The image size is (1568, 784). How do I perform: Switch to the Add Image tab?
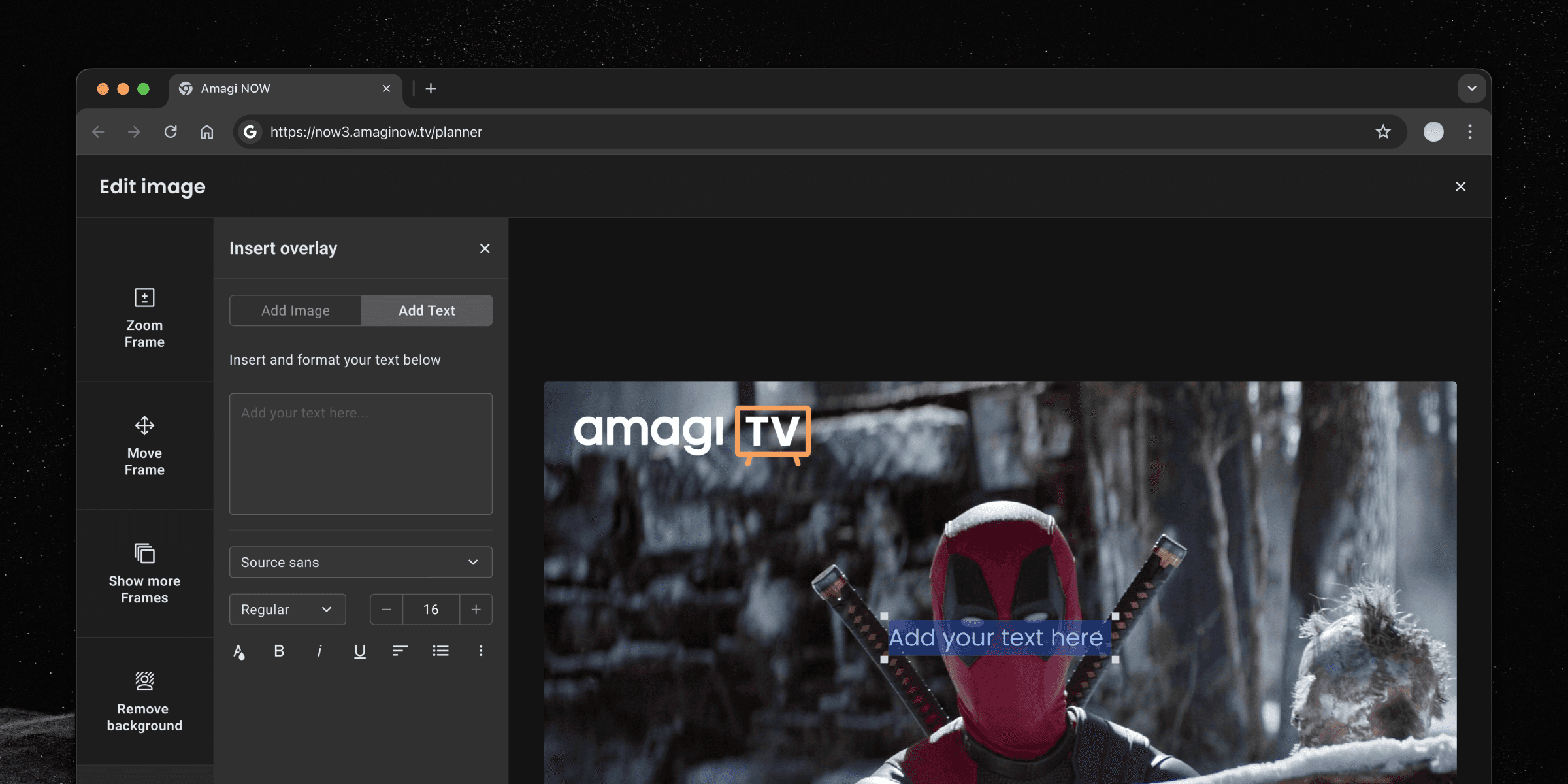(295, 310)
